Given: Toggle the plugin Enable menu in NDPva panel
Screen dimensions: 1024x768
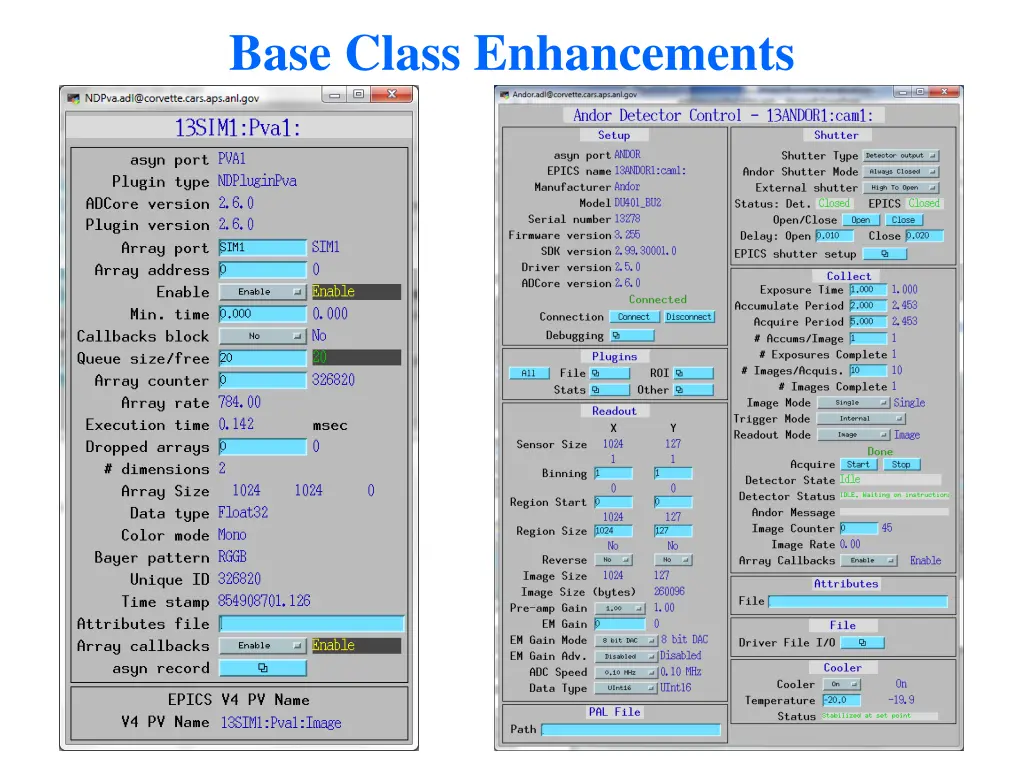Looking at the screenshot, I should pos(262,291).
